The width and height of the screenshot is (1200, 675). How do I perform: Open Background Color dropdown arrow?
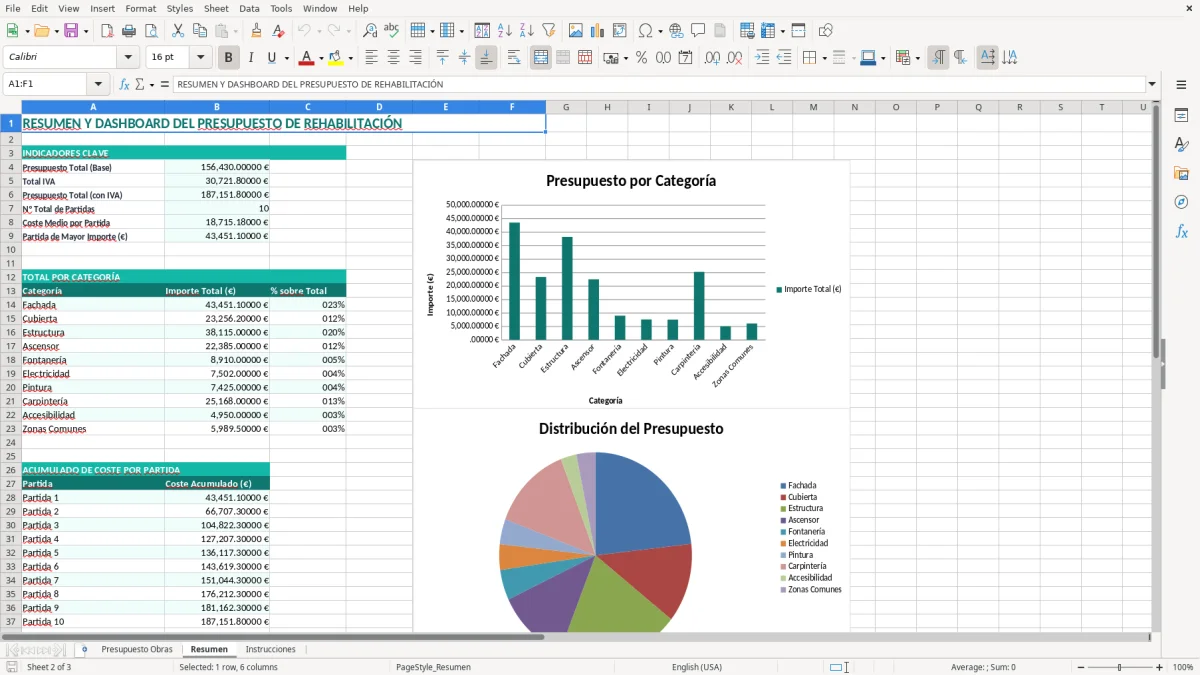pos(350,58)
